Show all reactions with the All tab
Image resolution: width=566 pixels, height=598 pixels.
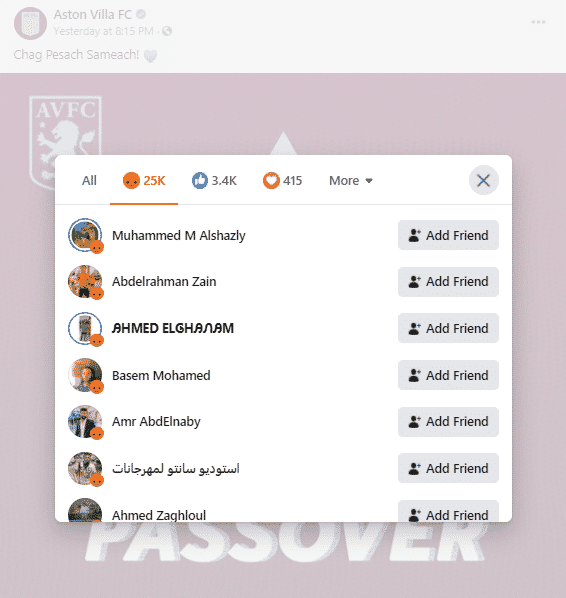point(89,180)
